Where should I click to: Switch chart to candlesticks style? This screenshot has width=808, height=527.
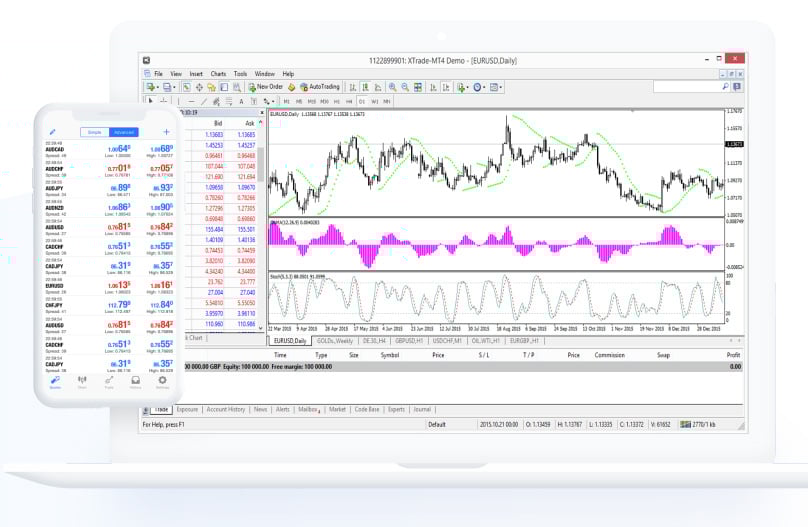pyautogui.click(x=365, y=88)
